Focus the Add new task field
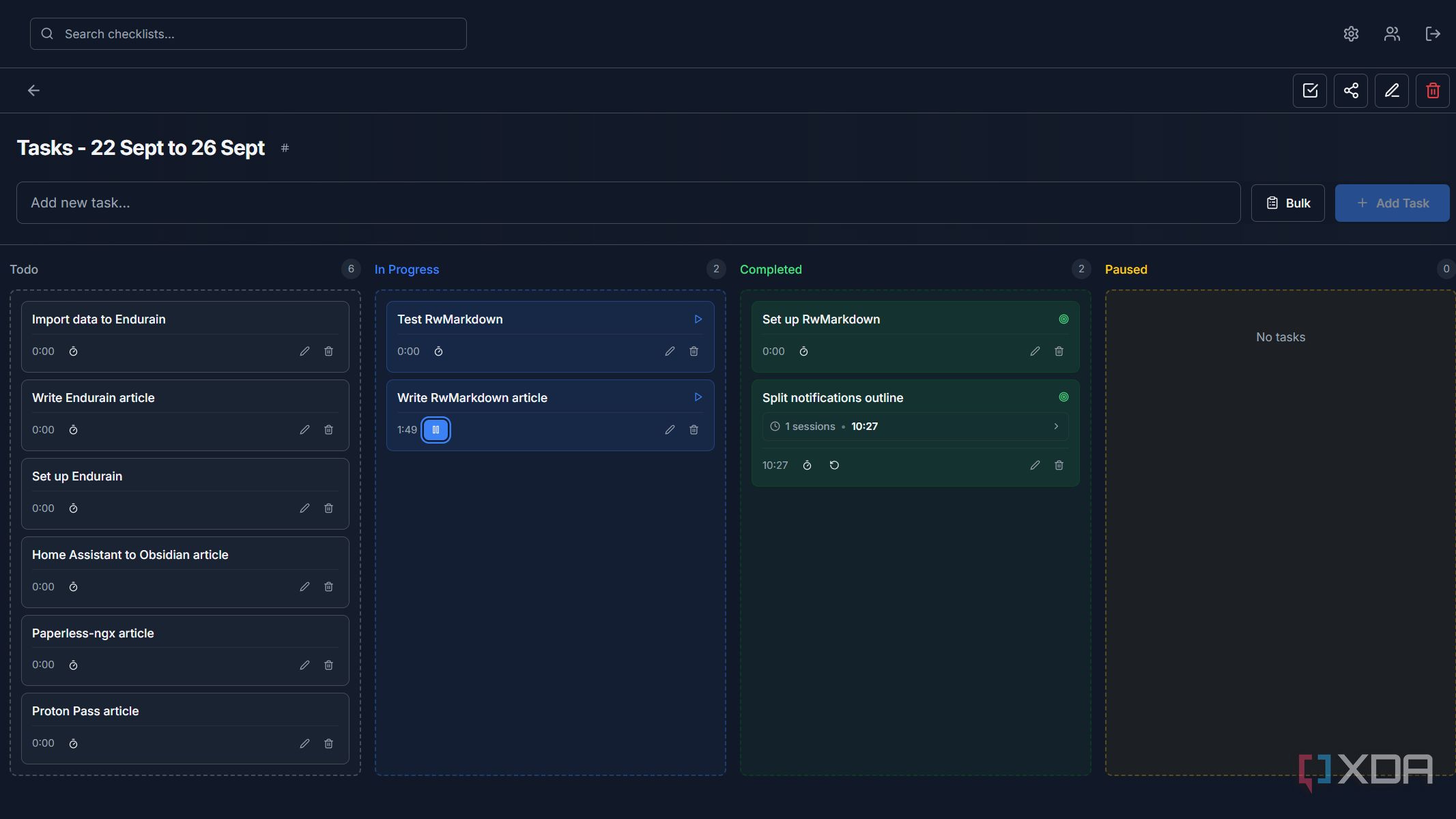 [628, 203]
